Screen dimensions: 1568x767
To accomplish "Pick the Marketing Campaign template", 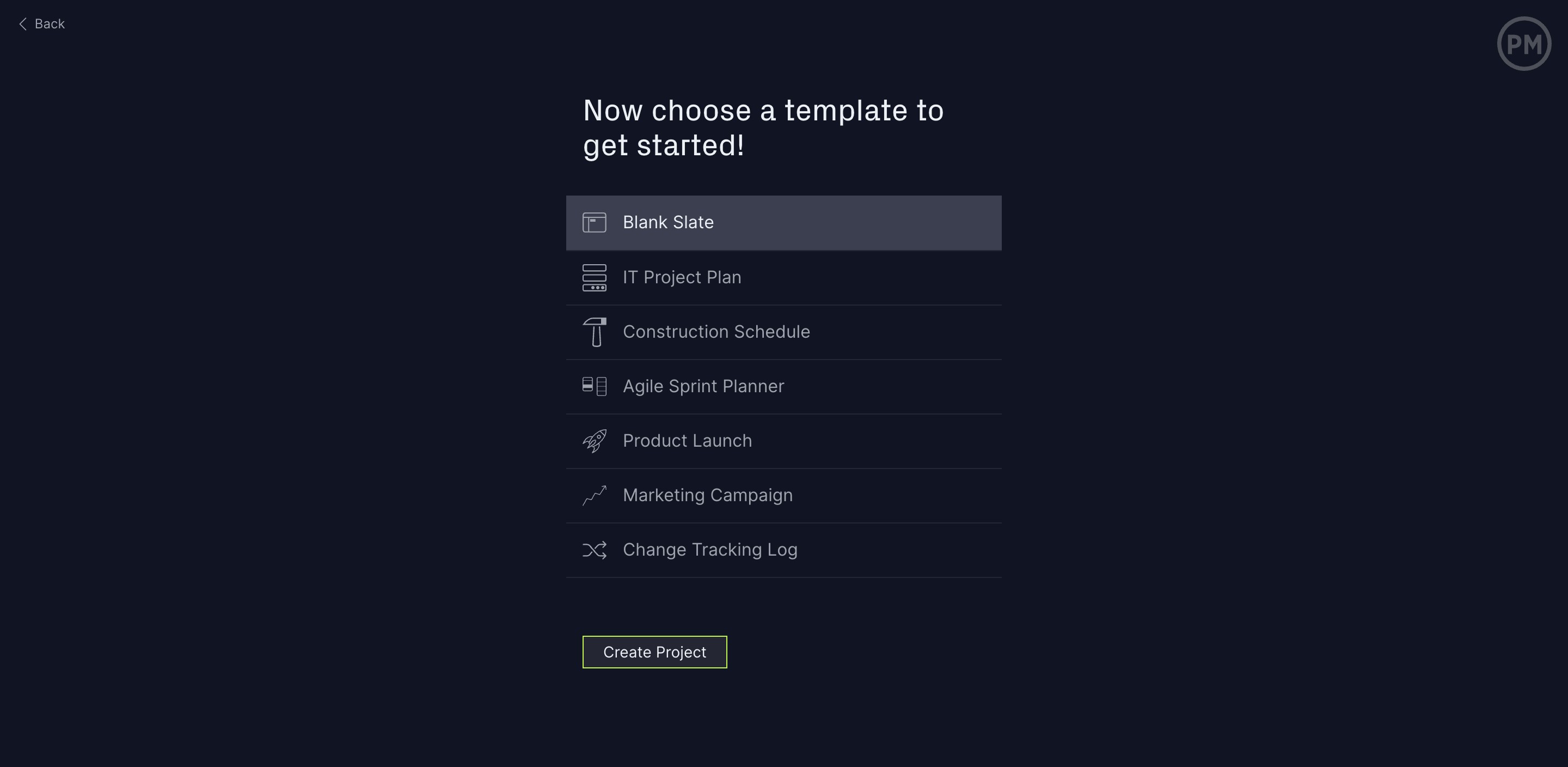I will click(707, 495).
